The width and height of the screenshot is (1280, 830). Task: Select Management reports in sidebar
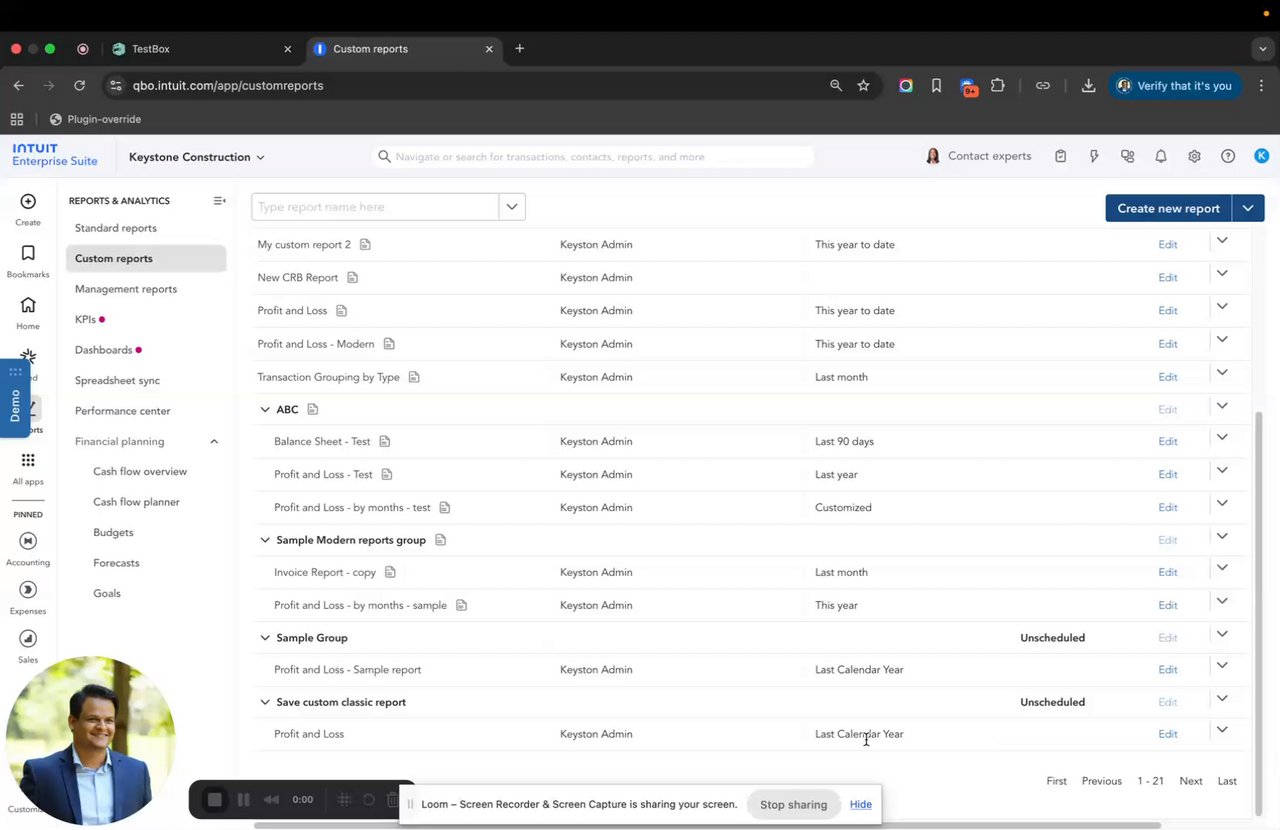coord(126,289)
